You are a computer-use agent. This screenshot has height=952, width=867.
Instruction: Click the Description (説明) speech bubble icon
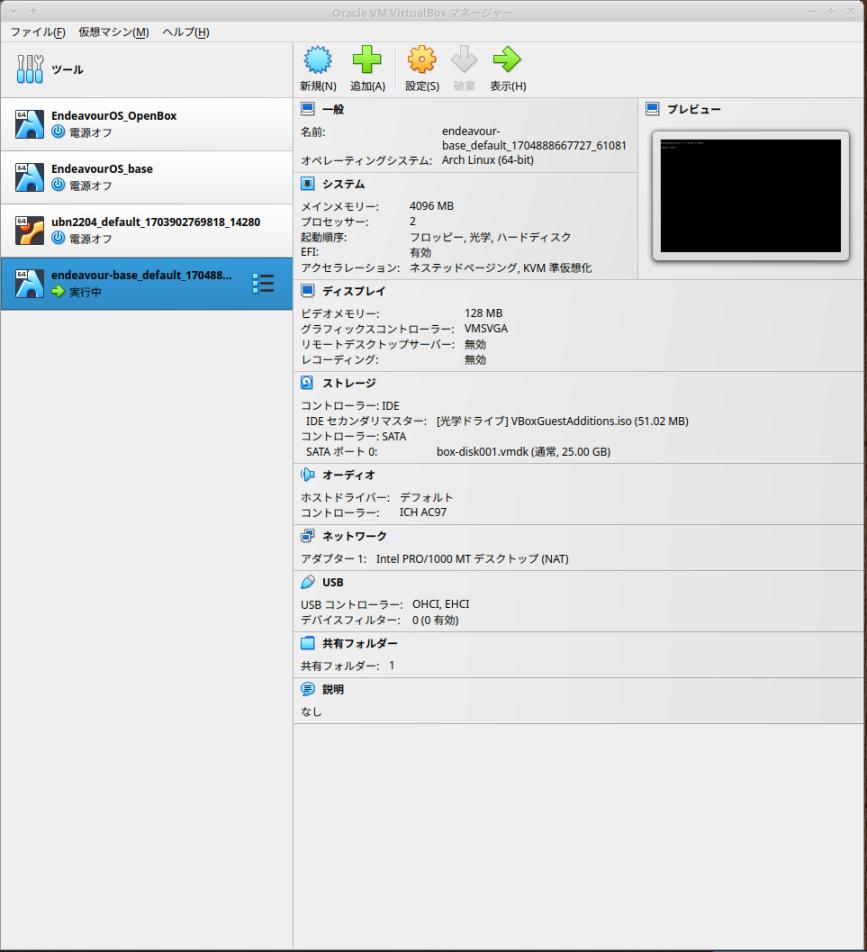tap(308, 689)
